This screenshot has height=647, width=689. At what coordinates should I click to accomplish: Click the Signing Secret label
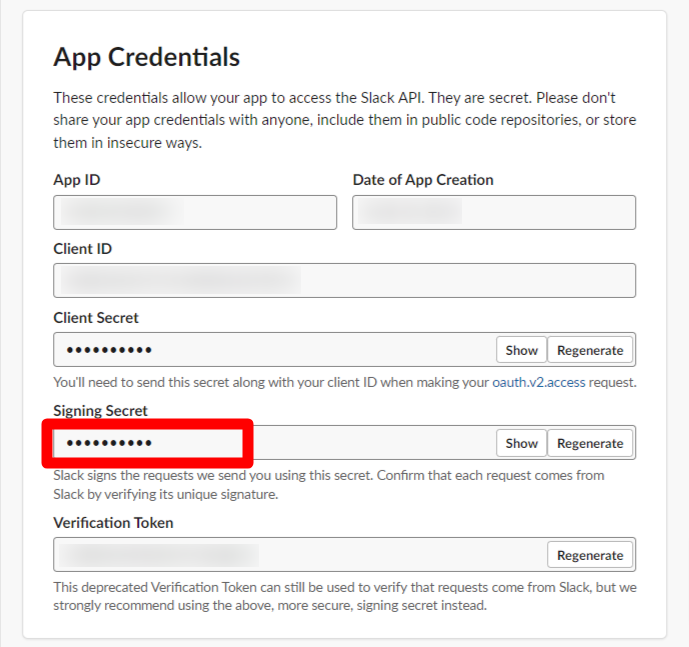[100, 411]
